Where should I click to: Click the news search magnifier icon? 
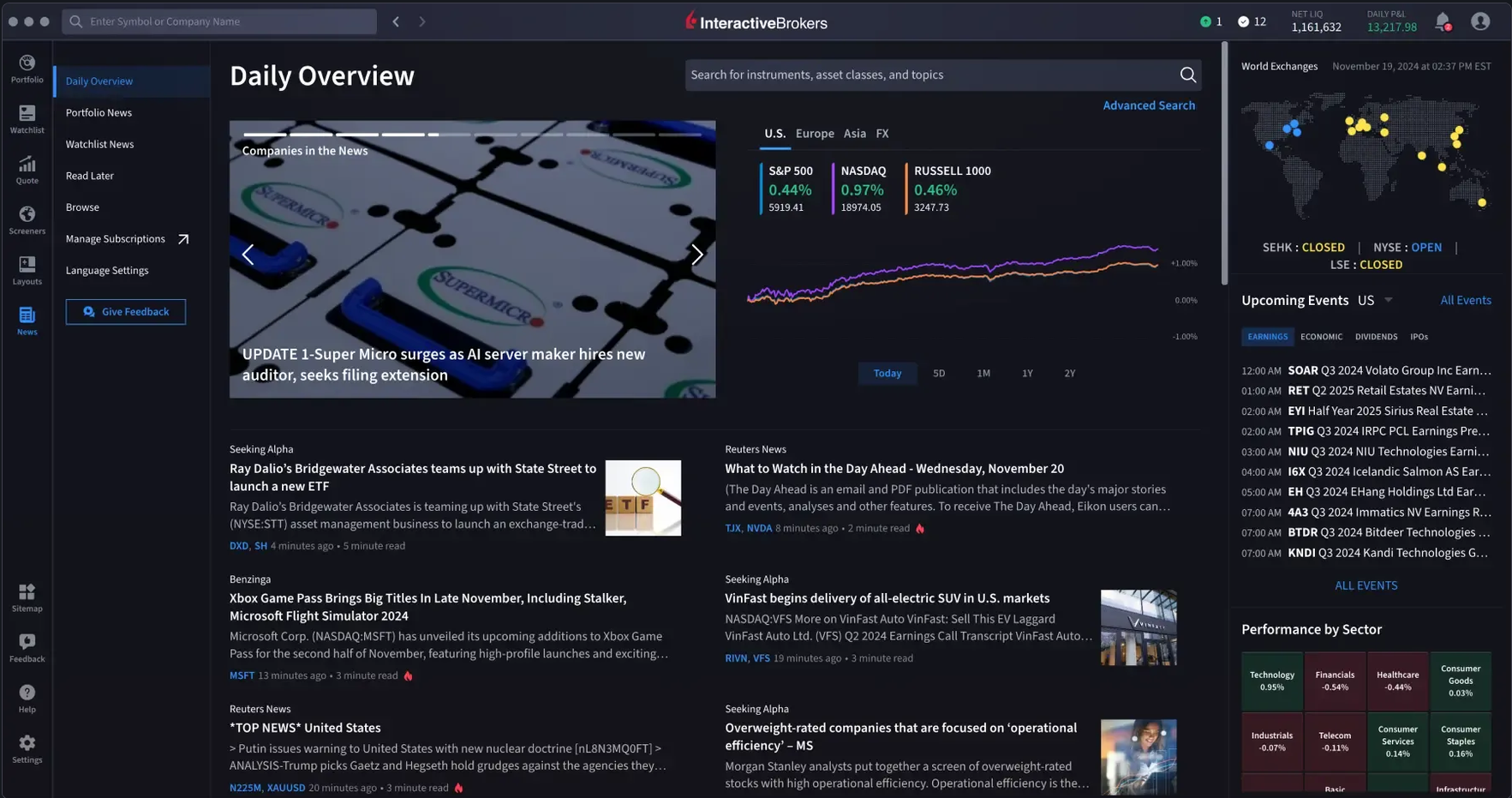(1187, 75)
